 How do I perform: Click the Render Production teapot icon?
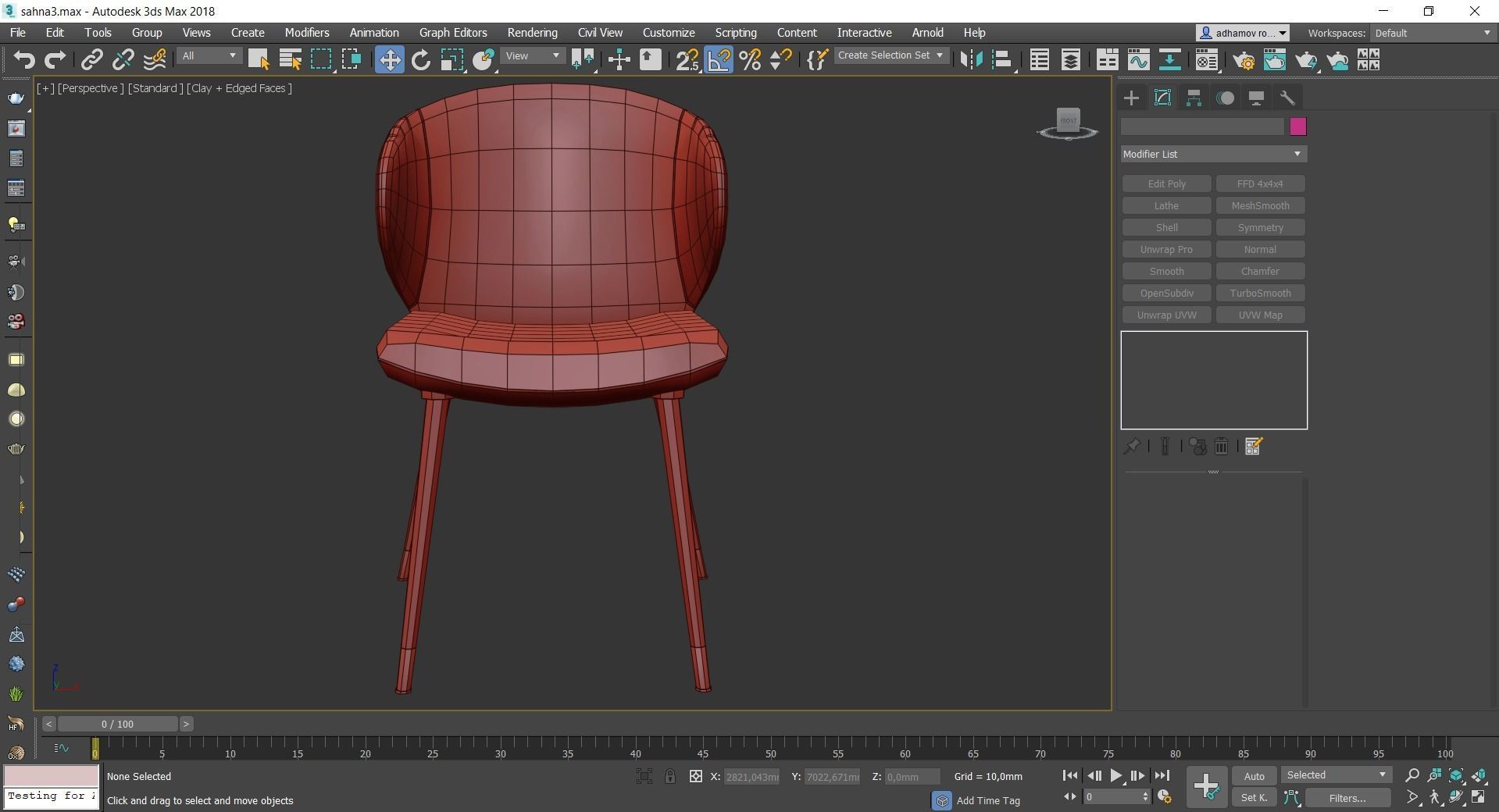pyautogui.click(x=1306, y=59)
